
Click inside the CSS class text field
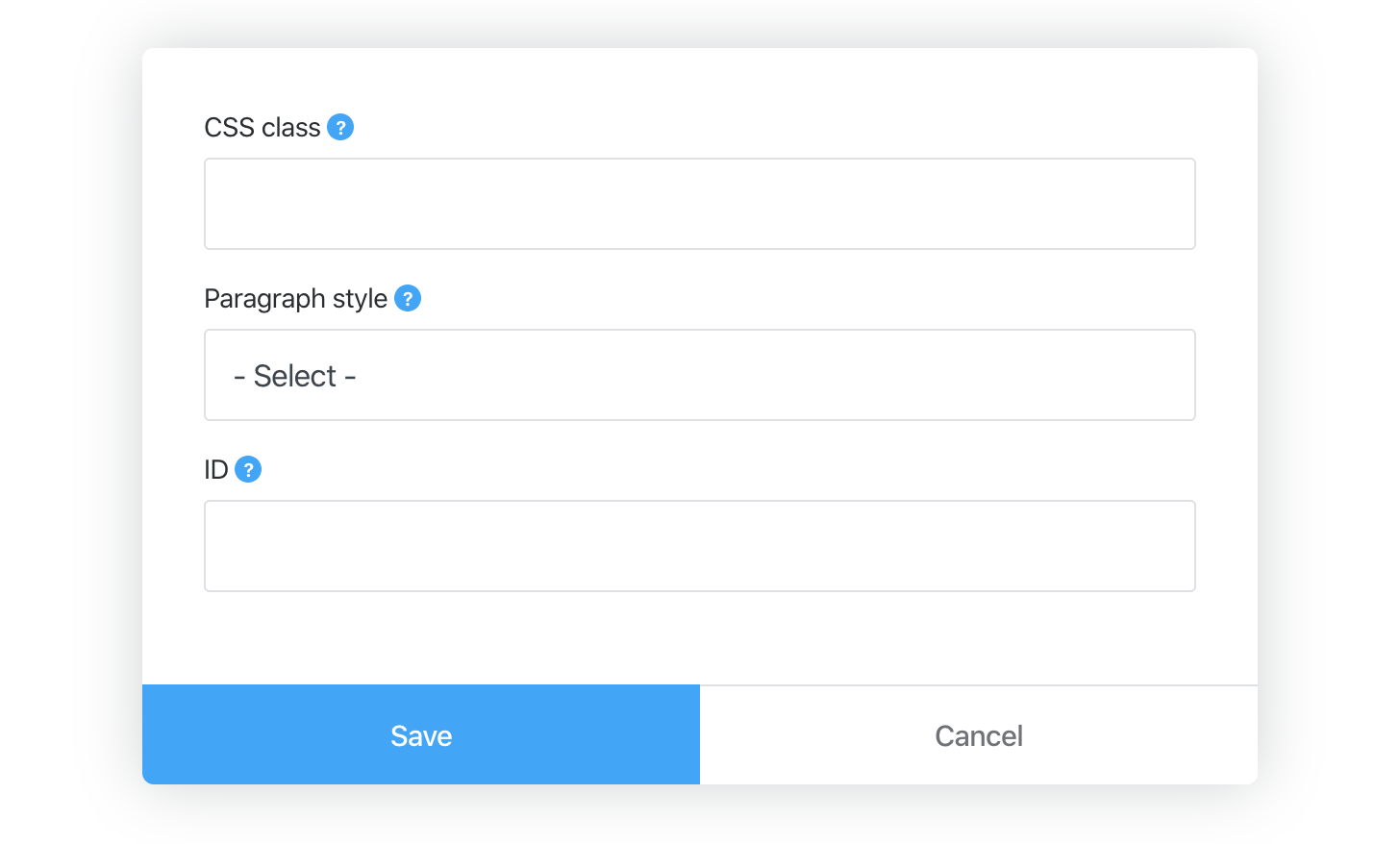(700, 203)
